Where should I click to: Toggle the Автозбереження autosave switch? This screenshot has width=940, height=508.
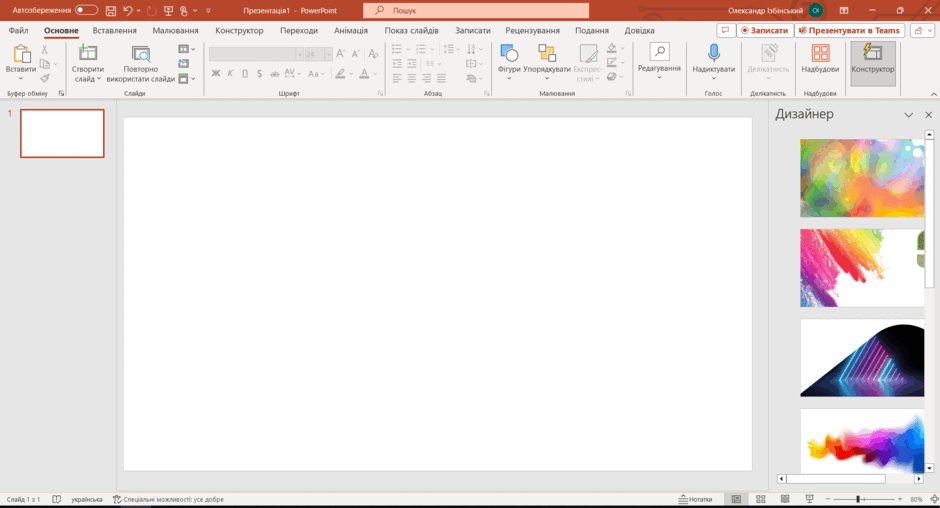click(86, 10)
